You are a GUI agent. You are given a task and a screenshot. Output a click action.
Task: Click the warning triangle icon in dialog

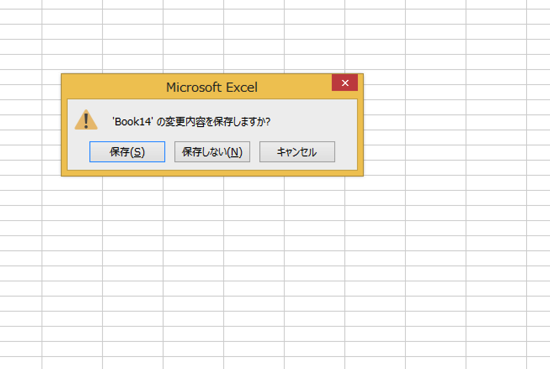click(86, 120)
